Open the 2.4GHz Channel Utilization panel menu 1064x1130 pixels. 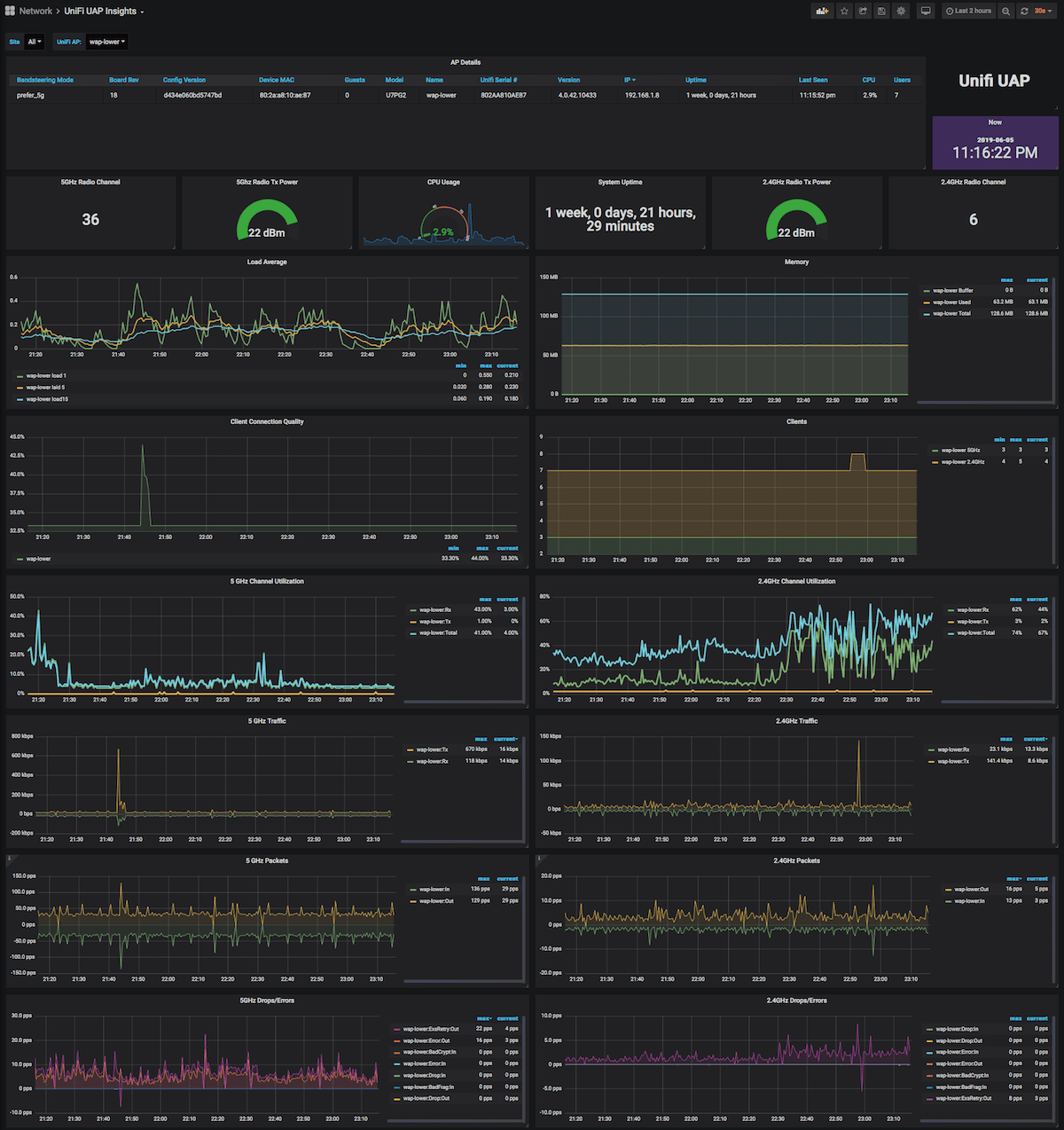click(796, 582)
